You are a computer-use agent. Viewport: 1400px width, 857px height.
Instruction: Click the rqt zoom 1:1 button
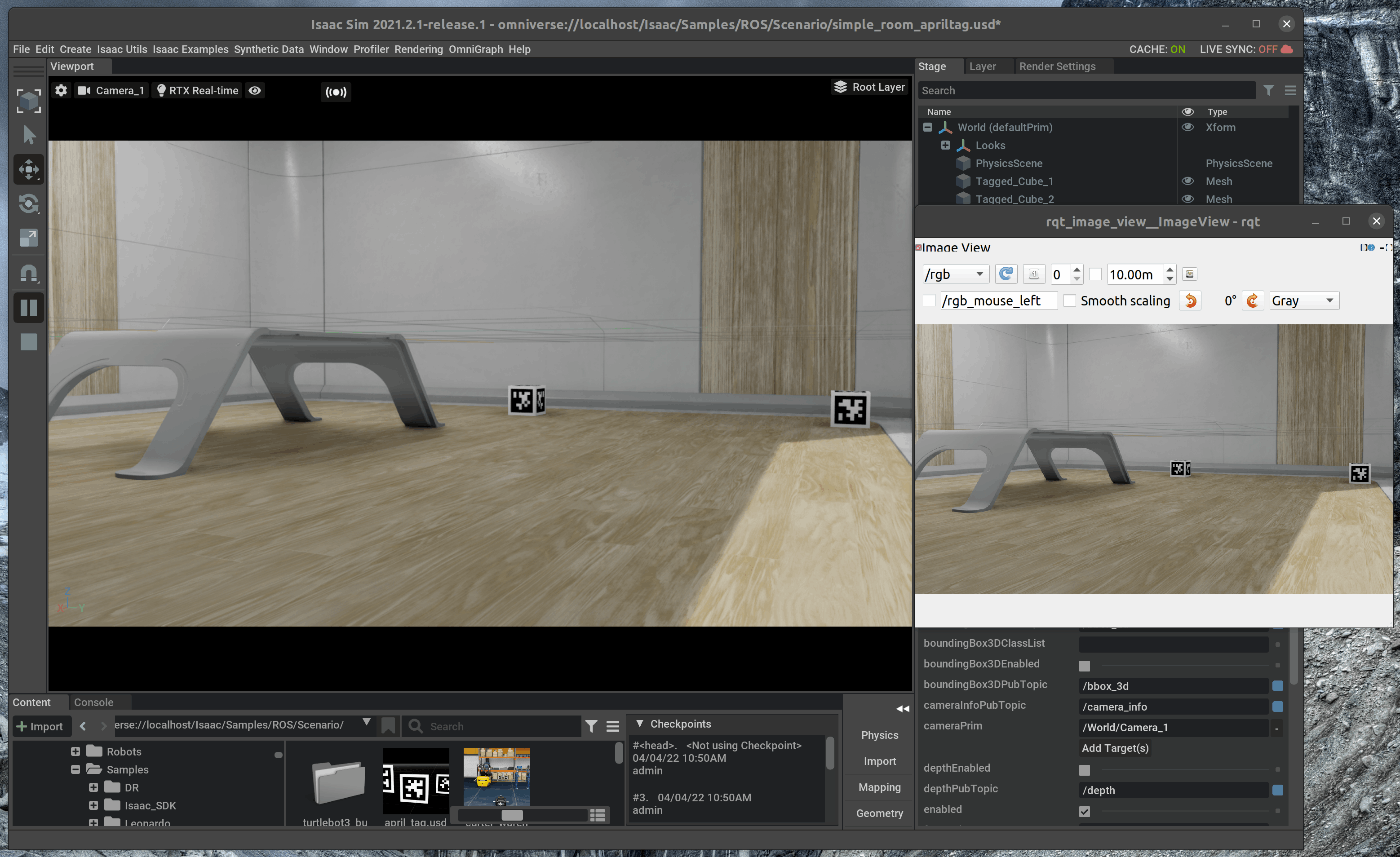point(1035,273)
